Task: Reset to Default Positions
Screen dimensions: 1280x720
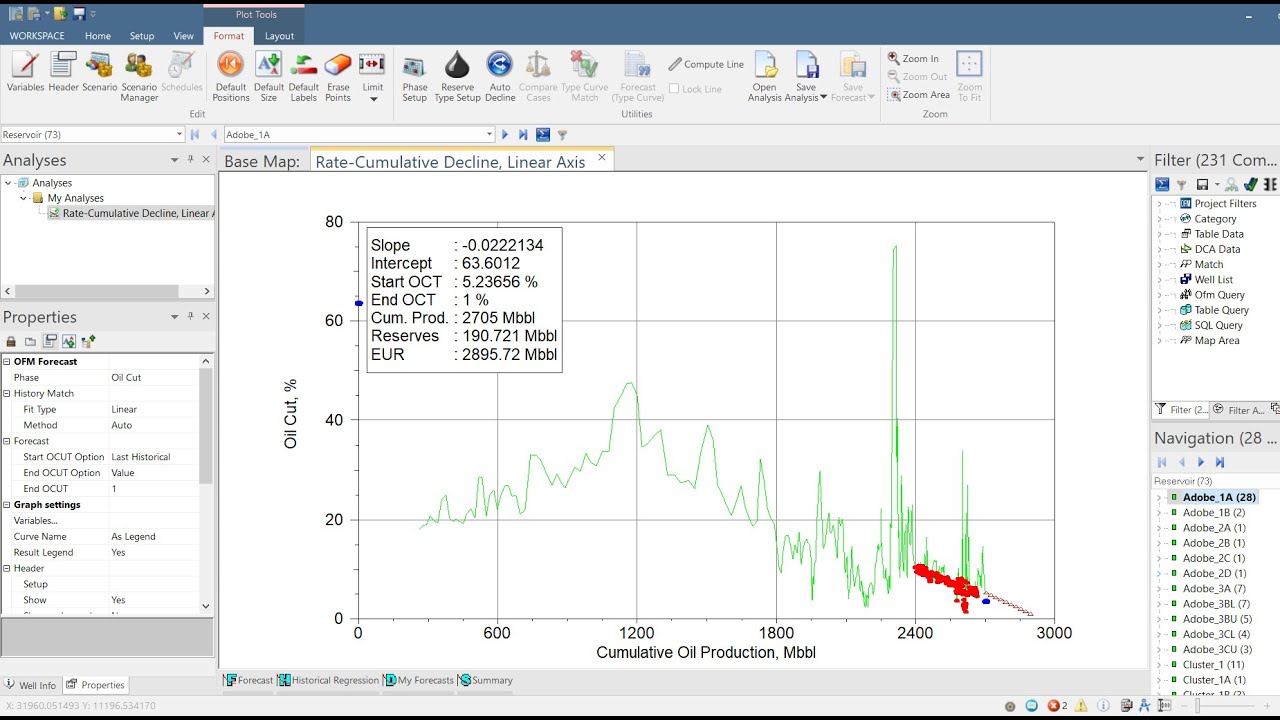Action: [x=231, y=77]
